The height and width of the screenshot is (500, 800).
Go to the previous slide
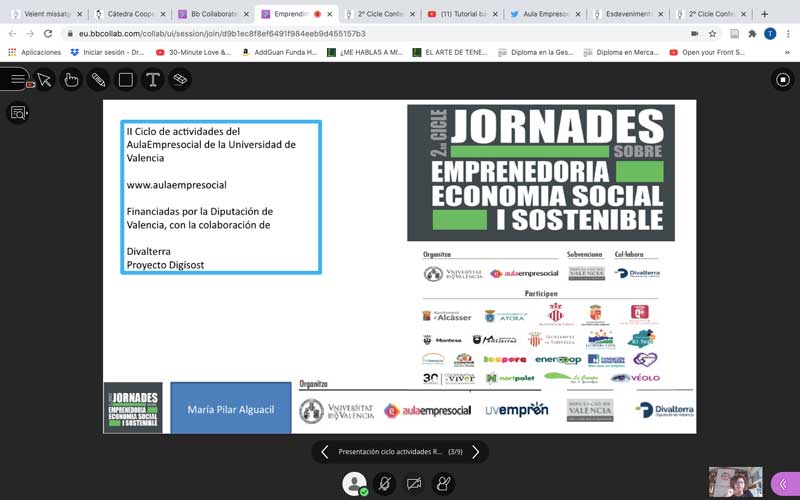pyautogui.click(x=324, y=452)
